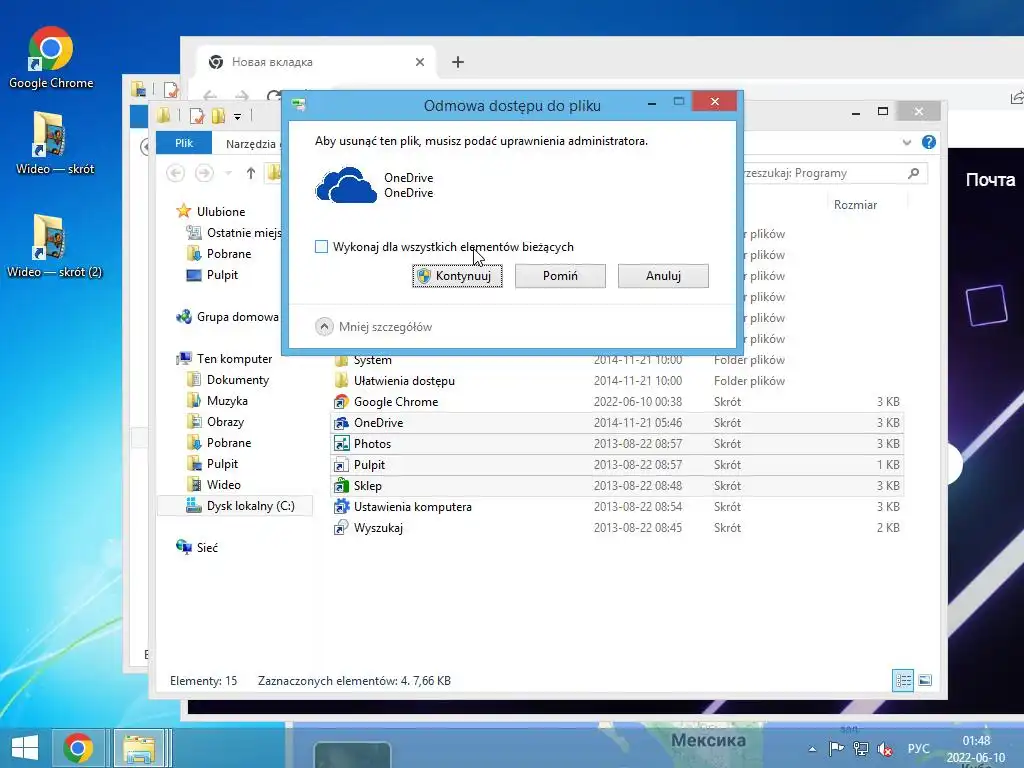Click the network tray icon
1024x768 pixels.
tap(861, 749)
